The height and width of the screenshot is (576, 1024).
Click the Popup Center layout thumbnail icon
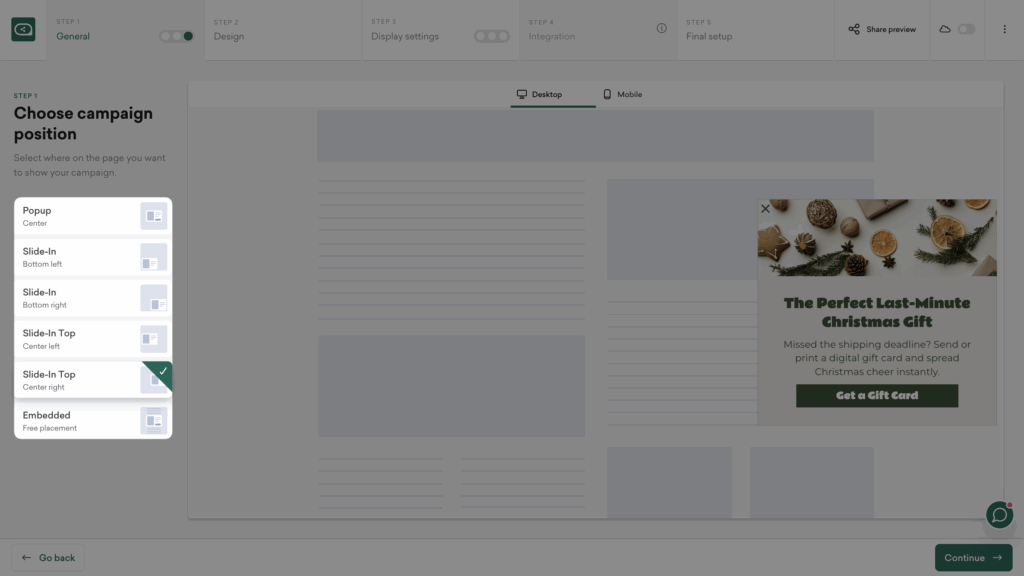click(153, 216)
